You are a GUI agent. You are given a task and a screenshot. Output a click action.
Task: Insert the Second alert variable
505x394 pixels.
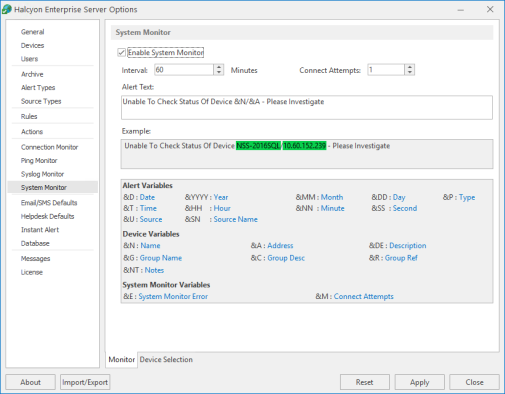click(x=405, y=208)
